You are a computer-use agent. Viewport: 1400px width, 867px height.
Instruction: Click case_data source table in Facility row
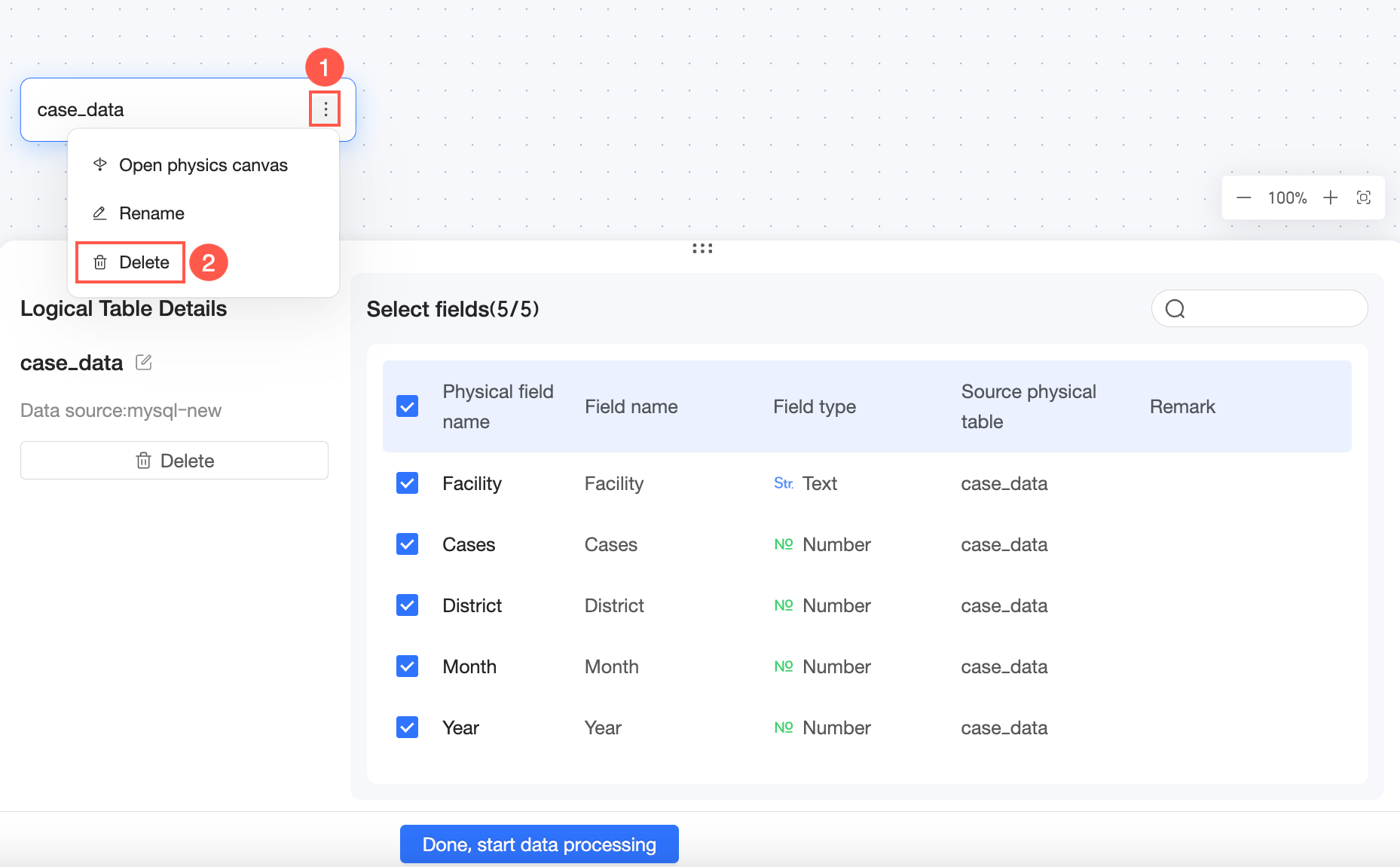click(x=1004, y=483)
